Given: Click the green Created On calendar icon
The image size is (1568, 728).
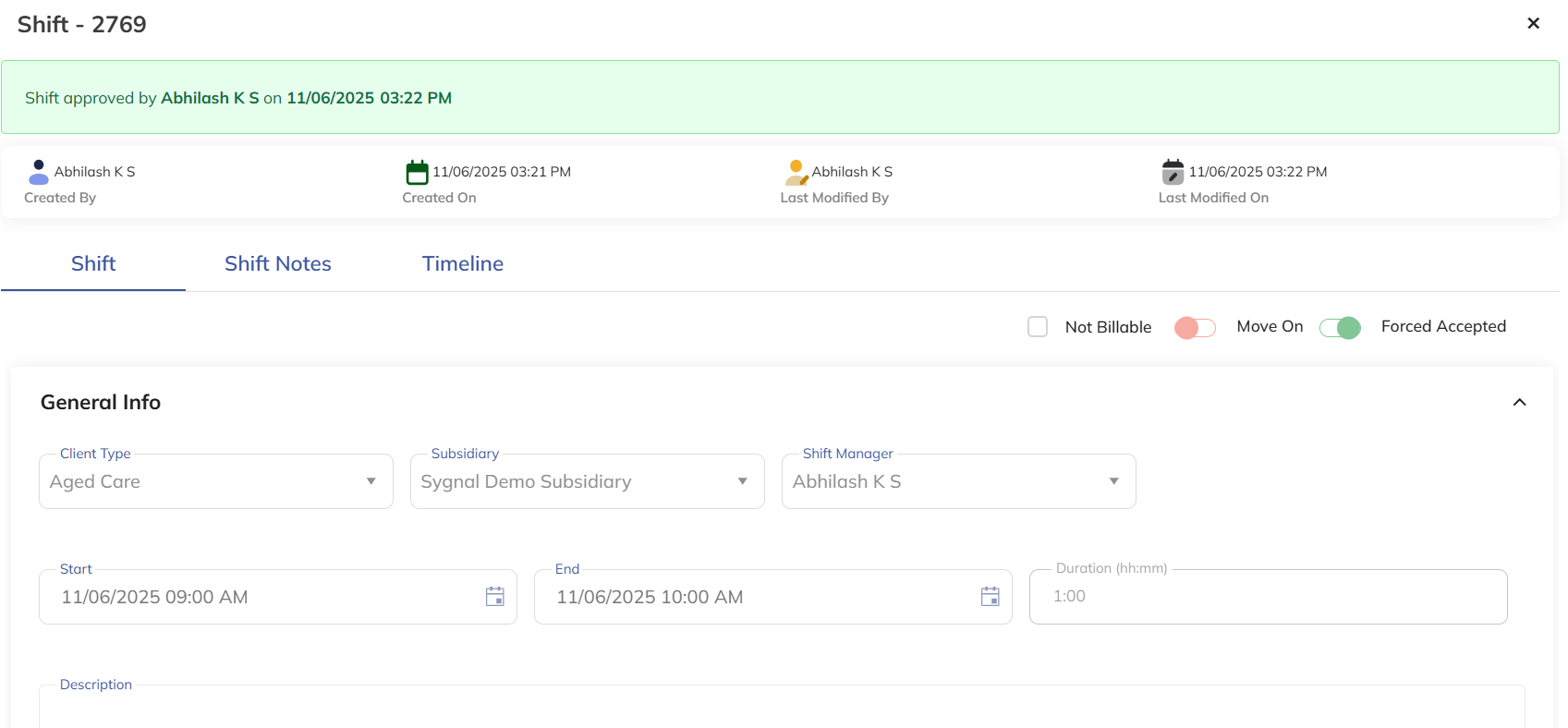Looking at the screenshot, I should pos(418,172).
